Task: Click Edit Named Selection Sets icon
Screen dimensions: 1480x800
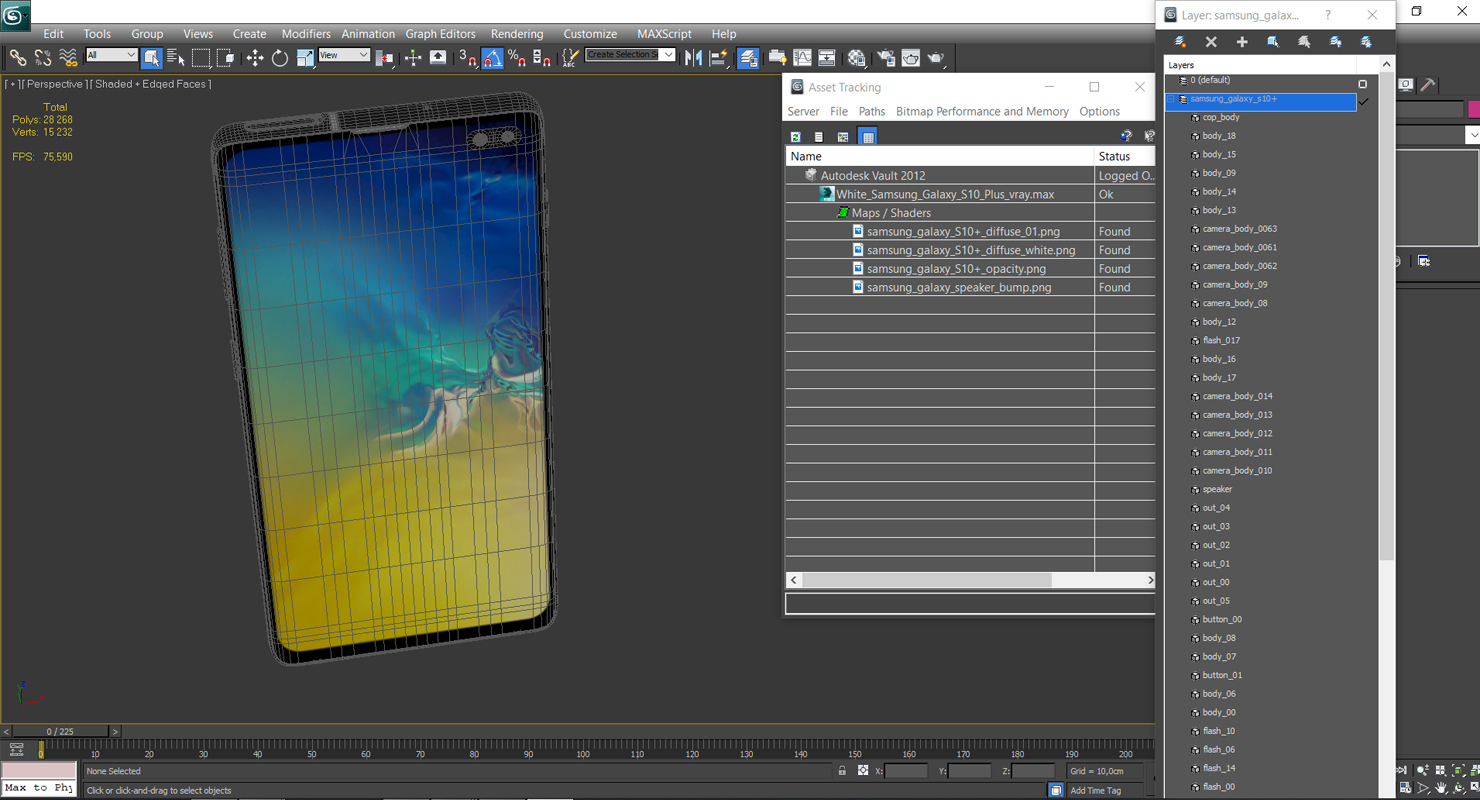Action: pos(570,58)
